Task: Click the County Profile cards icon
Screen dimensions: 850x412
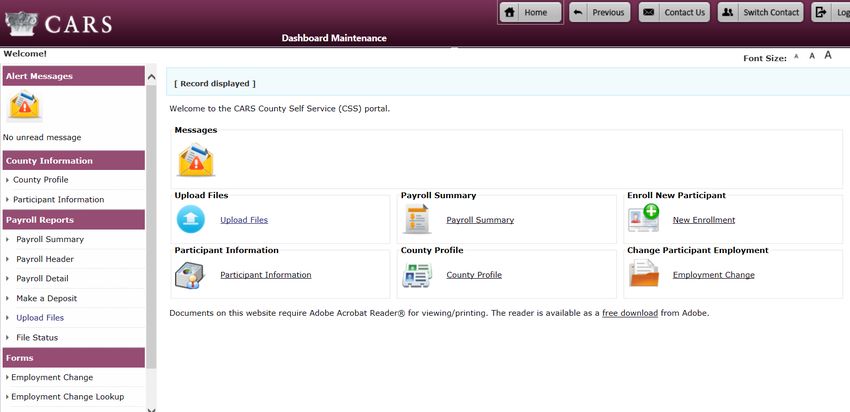Action: 417,275
